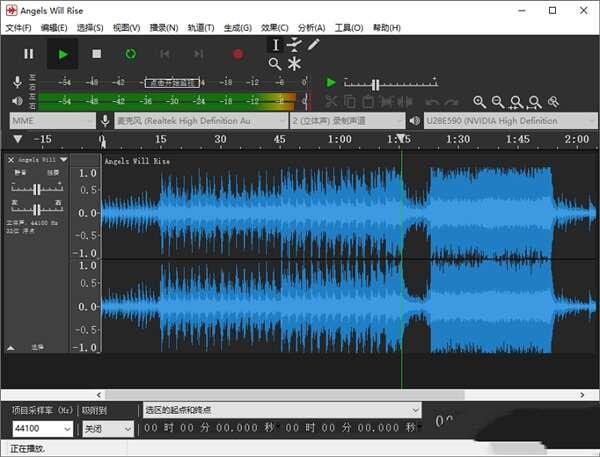Choose the Multi-tool asterisk icon
Screen dimensions: 600x457
(x=294, y=64)
